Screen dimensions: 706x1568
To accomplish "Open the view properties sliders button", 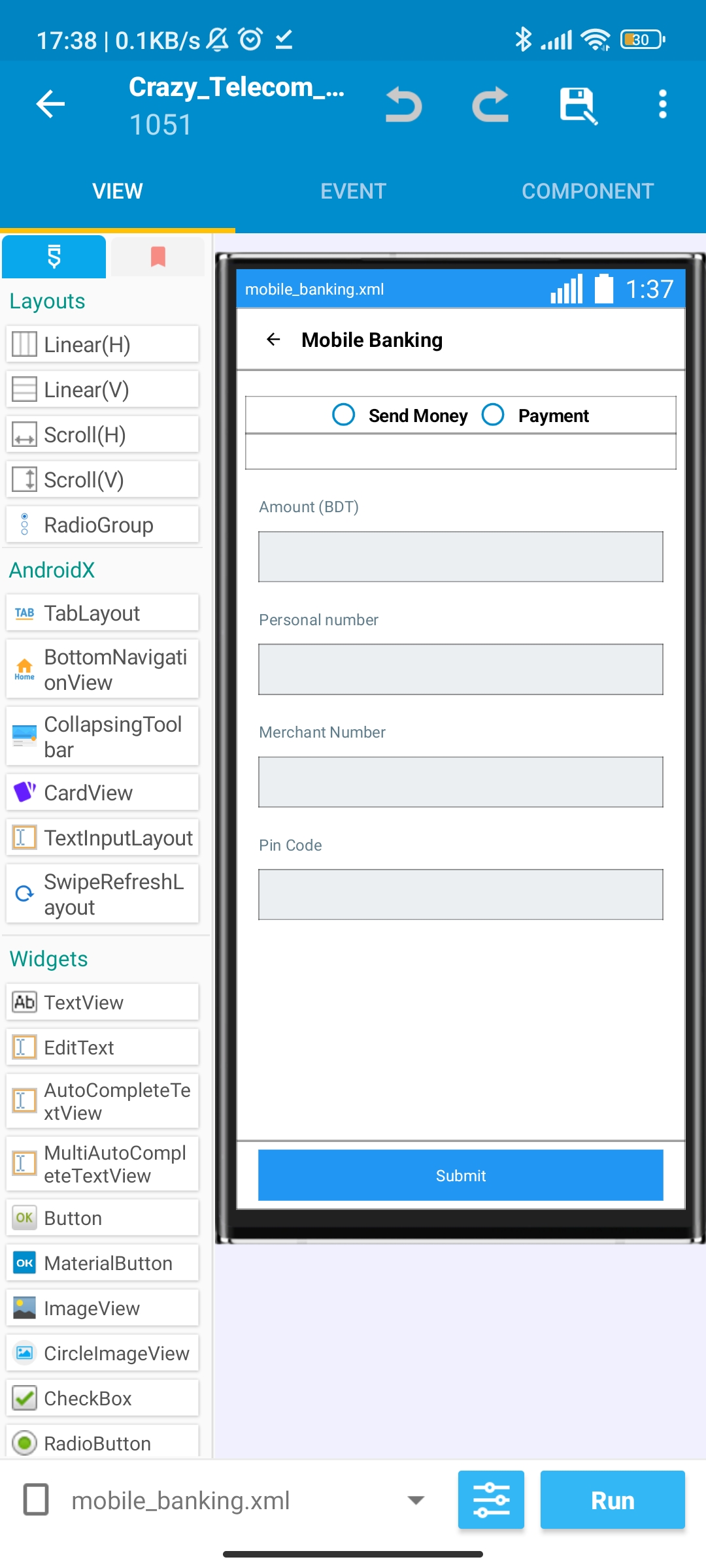I will point(491,1499).
